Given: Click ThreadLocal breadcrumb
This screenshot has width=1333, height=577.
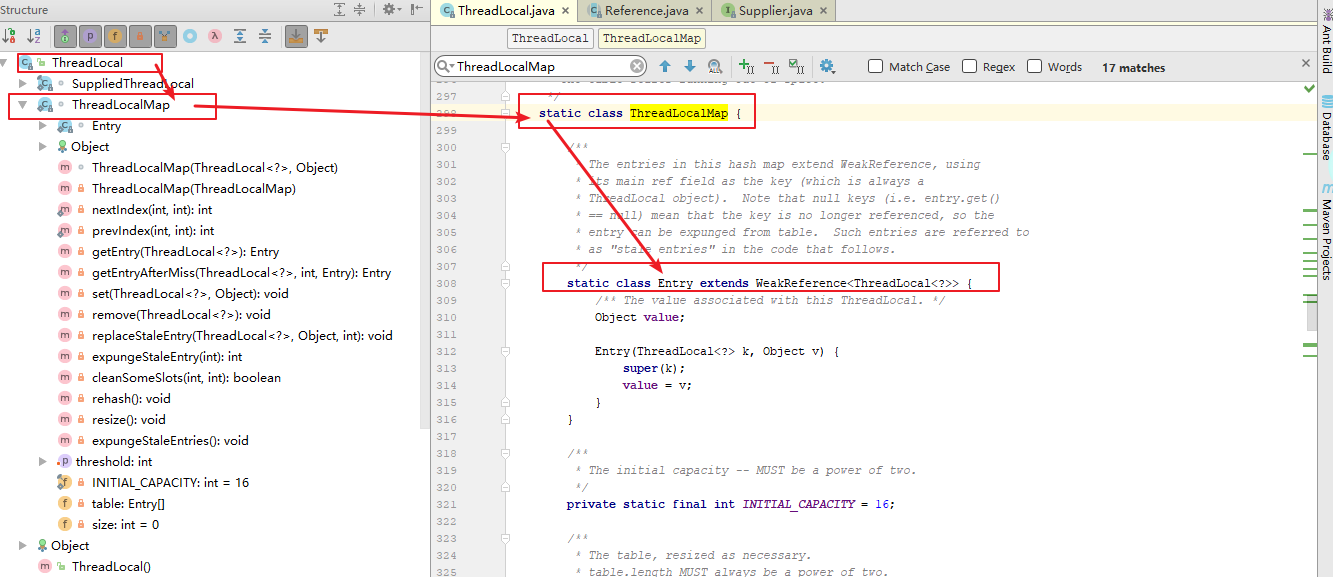Looking at the screenshot, I should click(550, 38).
